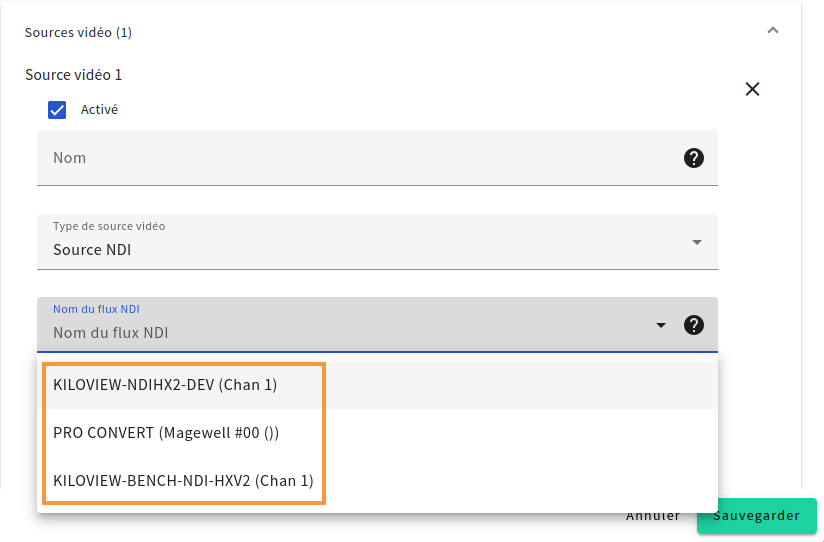Collapse the Sources vidéo section chevron

pyautogui.click(x=772, y=30)
